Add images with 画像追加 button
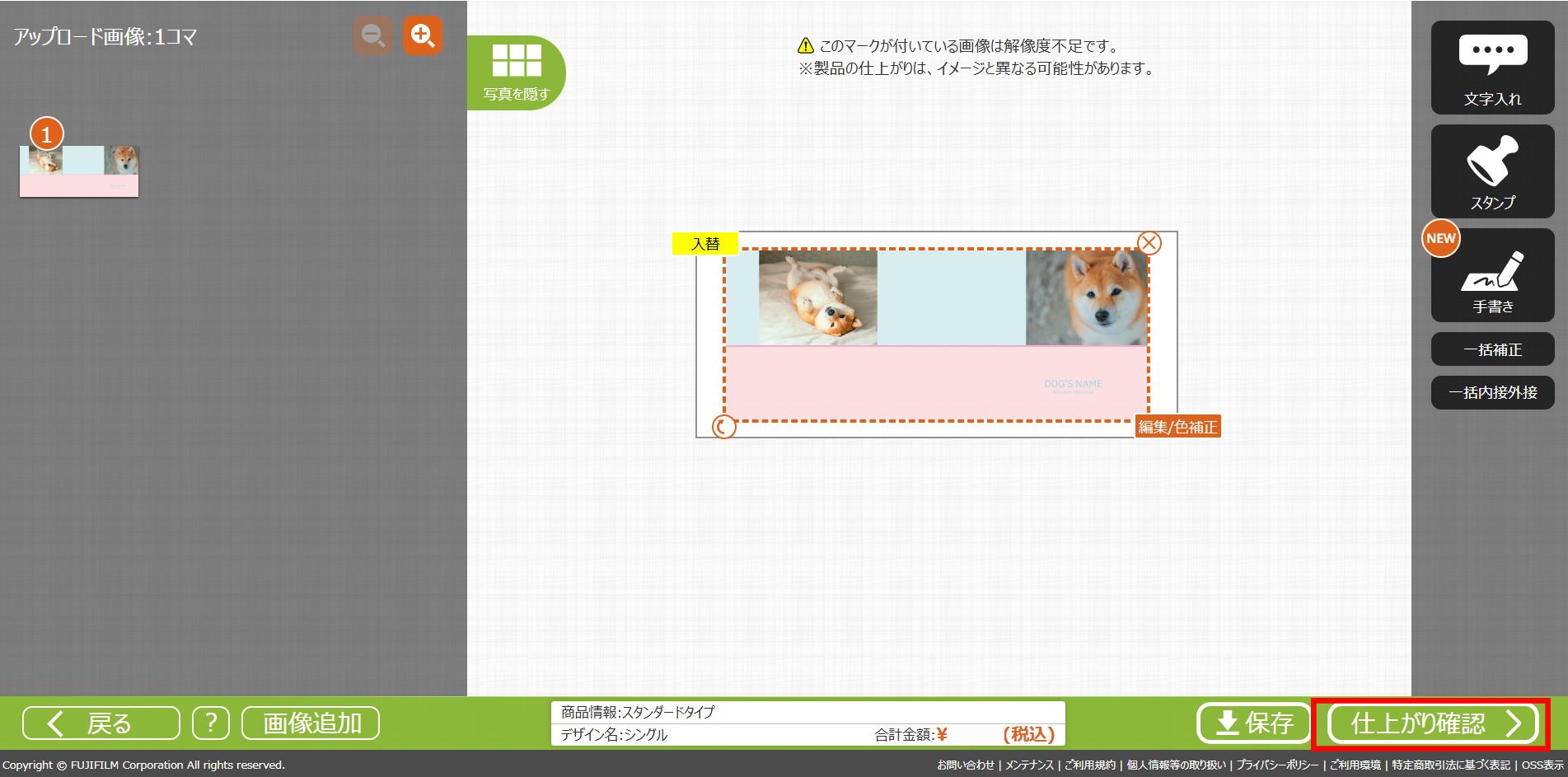1568x777 pixels. (311, 723)
